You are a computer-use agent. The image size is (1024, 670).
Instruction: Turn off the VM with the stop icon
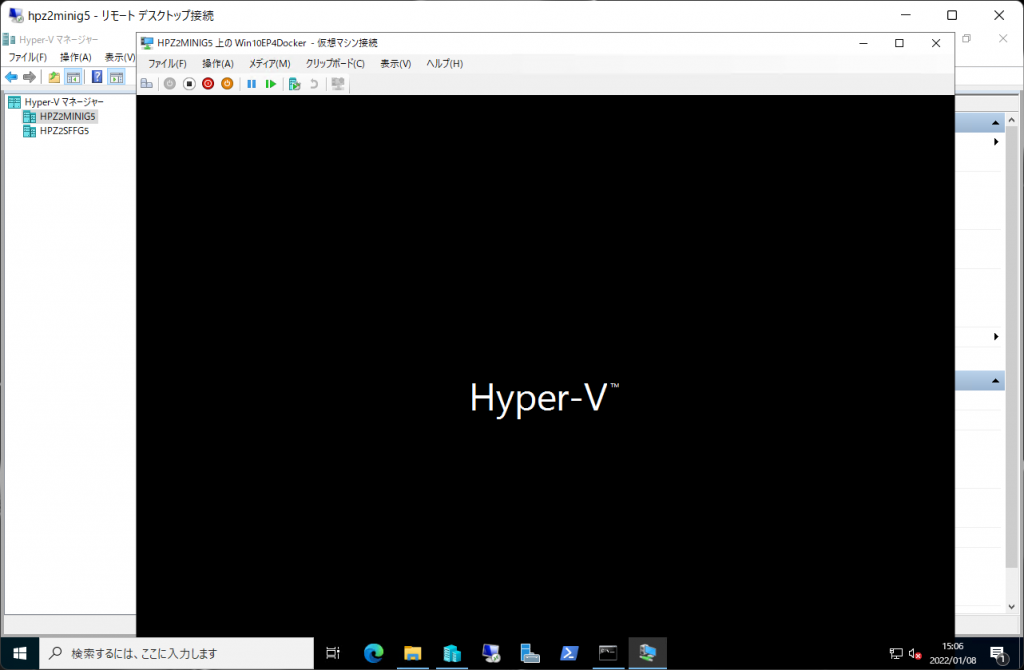coord(189,84)
